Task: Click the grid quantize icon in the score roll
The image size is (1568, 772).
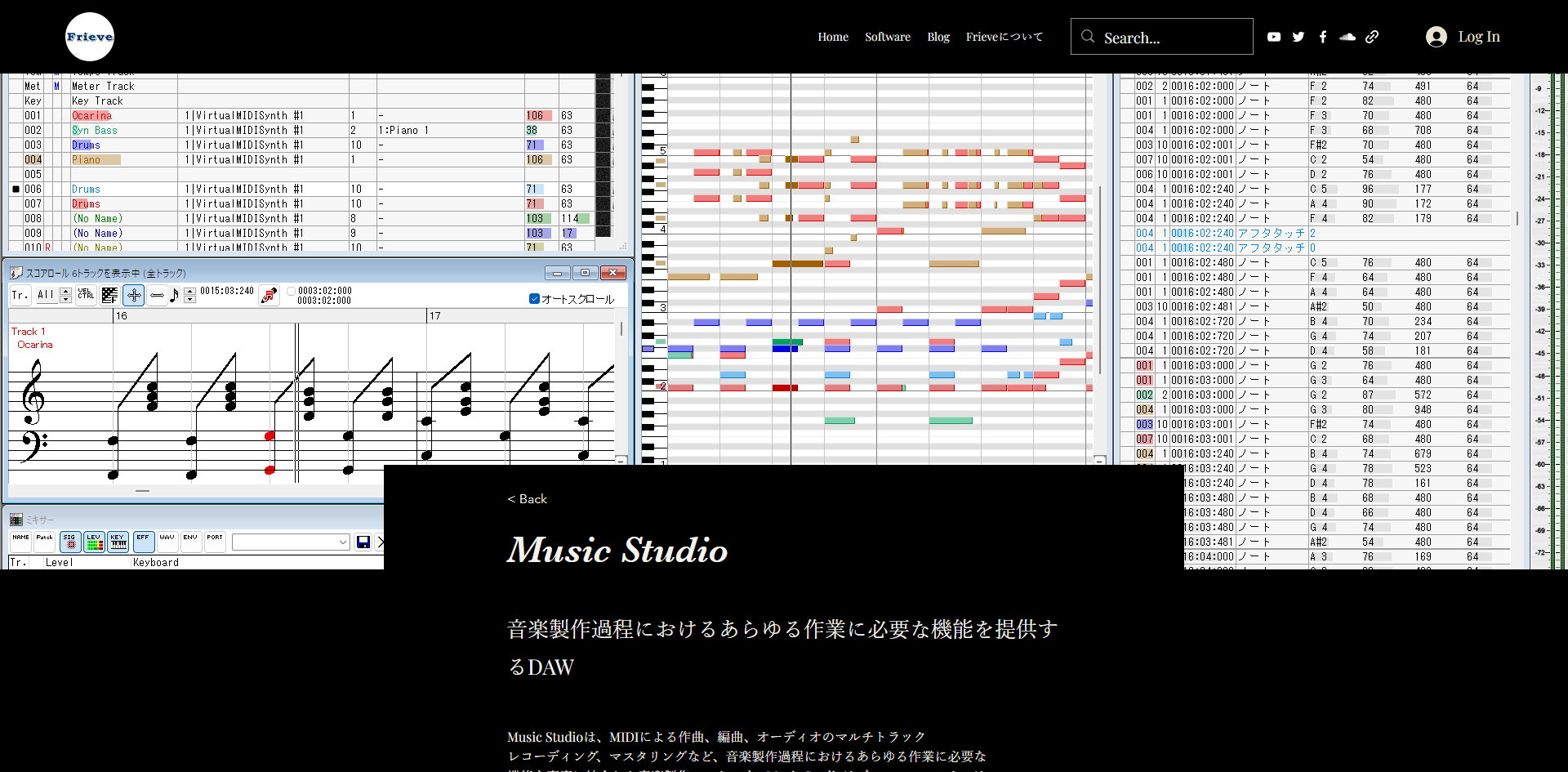Action: point(110,295)
